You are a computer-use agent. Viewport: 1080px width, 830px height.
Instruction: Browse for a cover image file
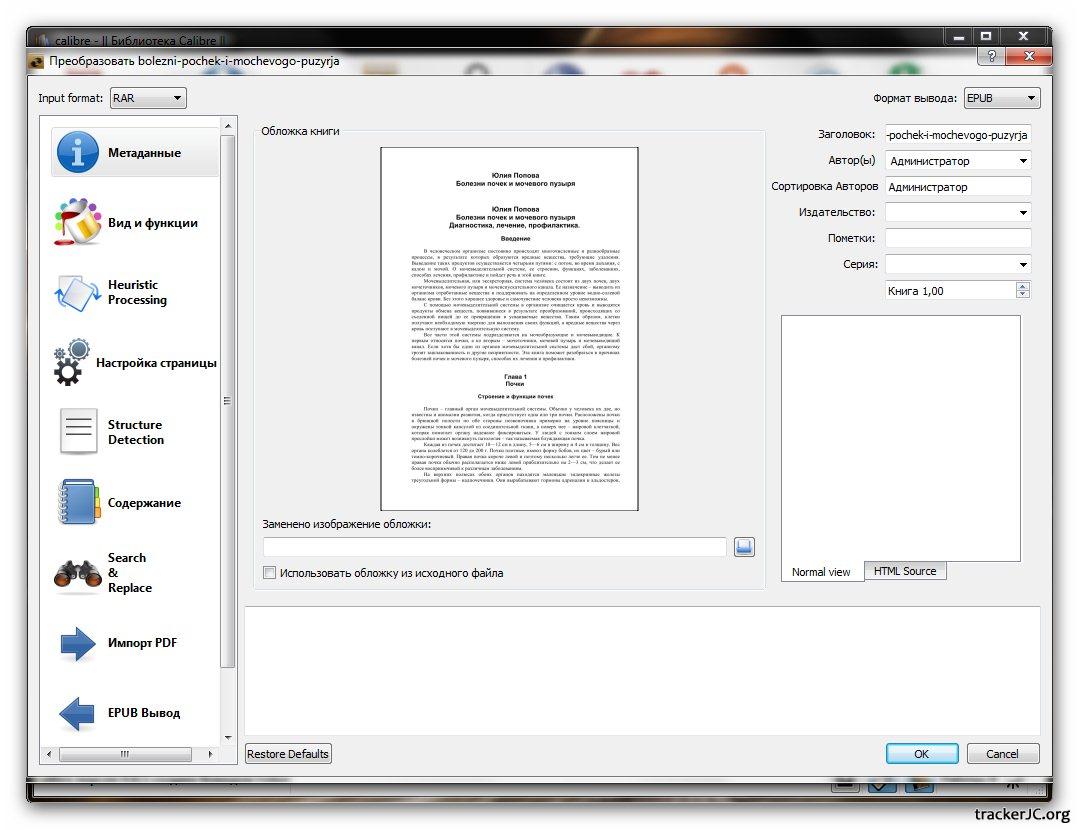click(x=744, y=547)
